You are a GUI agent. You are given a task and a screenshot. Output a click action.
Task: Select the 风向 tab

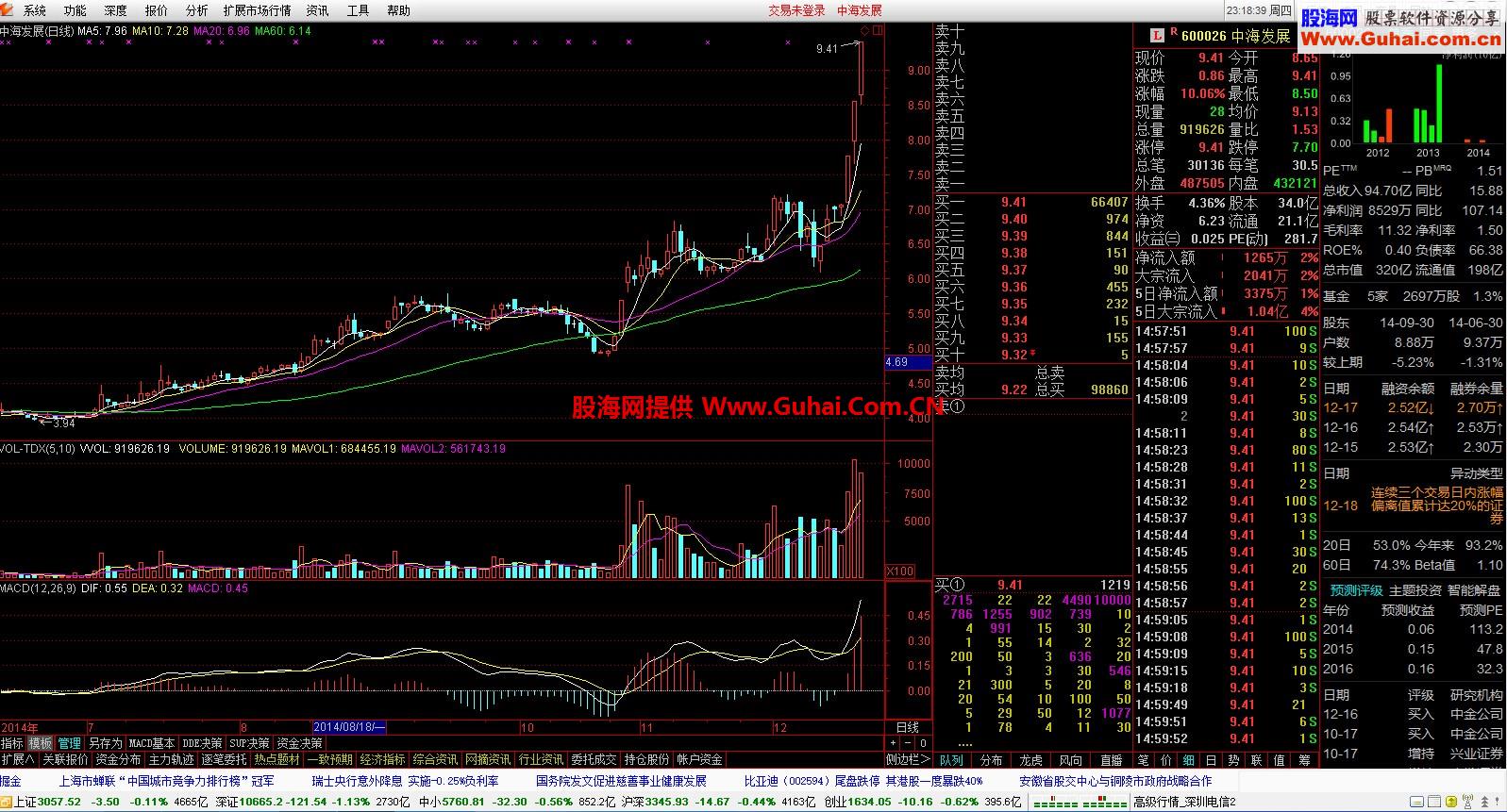point(1070,759)
